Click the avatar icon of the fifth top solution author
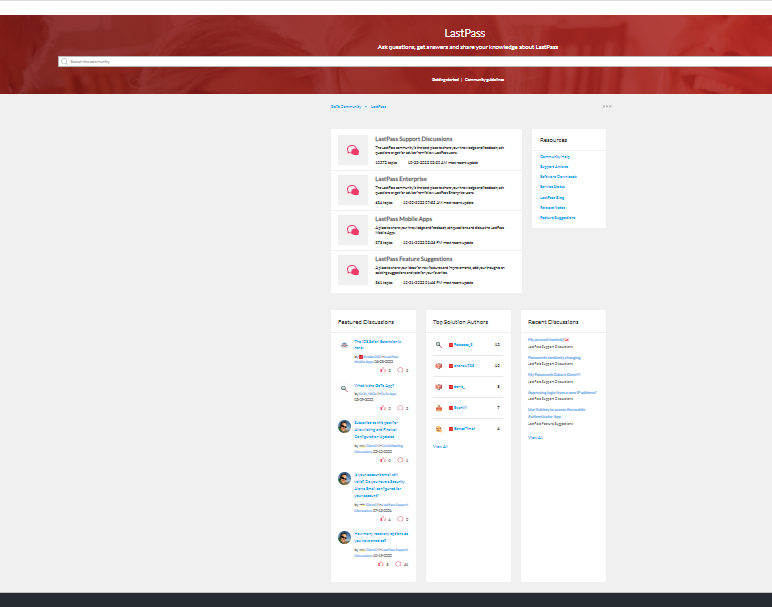Screen dimensions: 772x607 (x=439, y=429)
